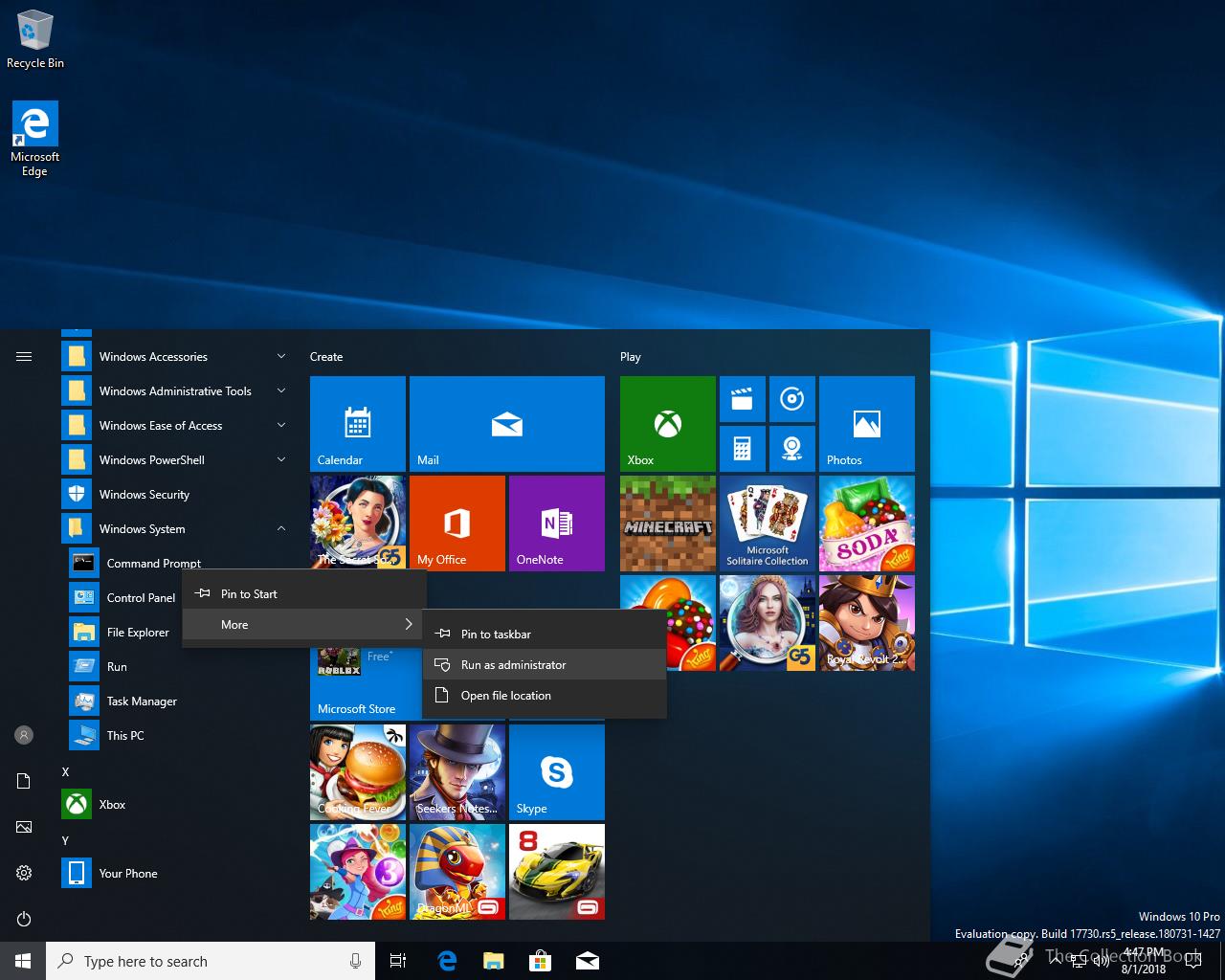Activate the search box microphone
Screen dimensions: 1225x980
point(355,961)
